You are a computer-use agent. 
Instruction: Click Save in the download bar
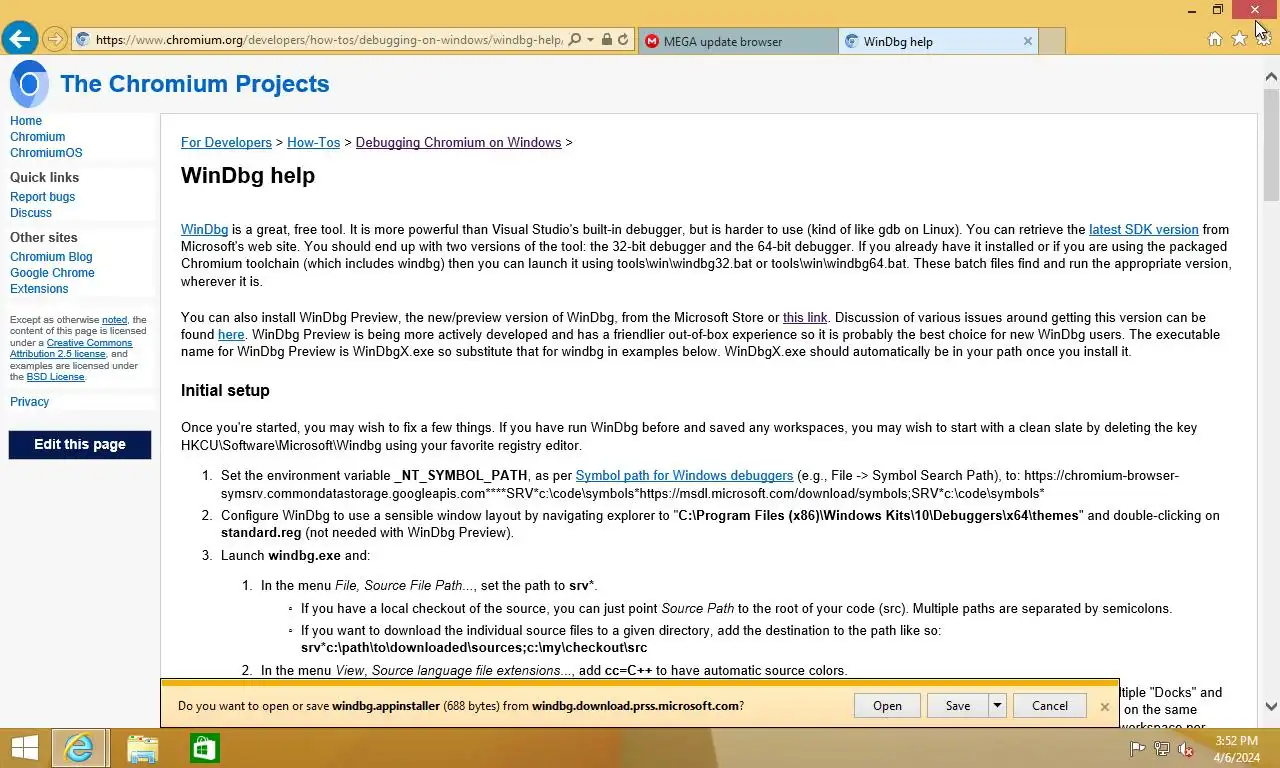pos(957,706)
